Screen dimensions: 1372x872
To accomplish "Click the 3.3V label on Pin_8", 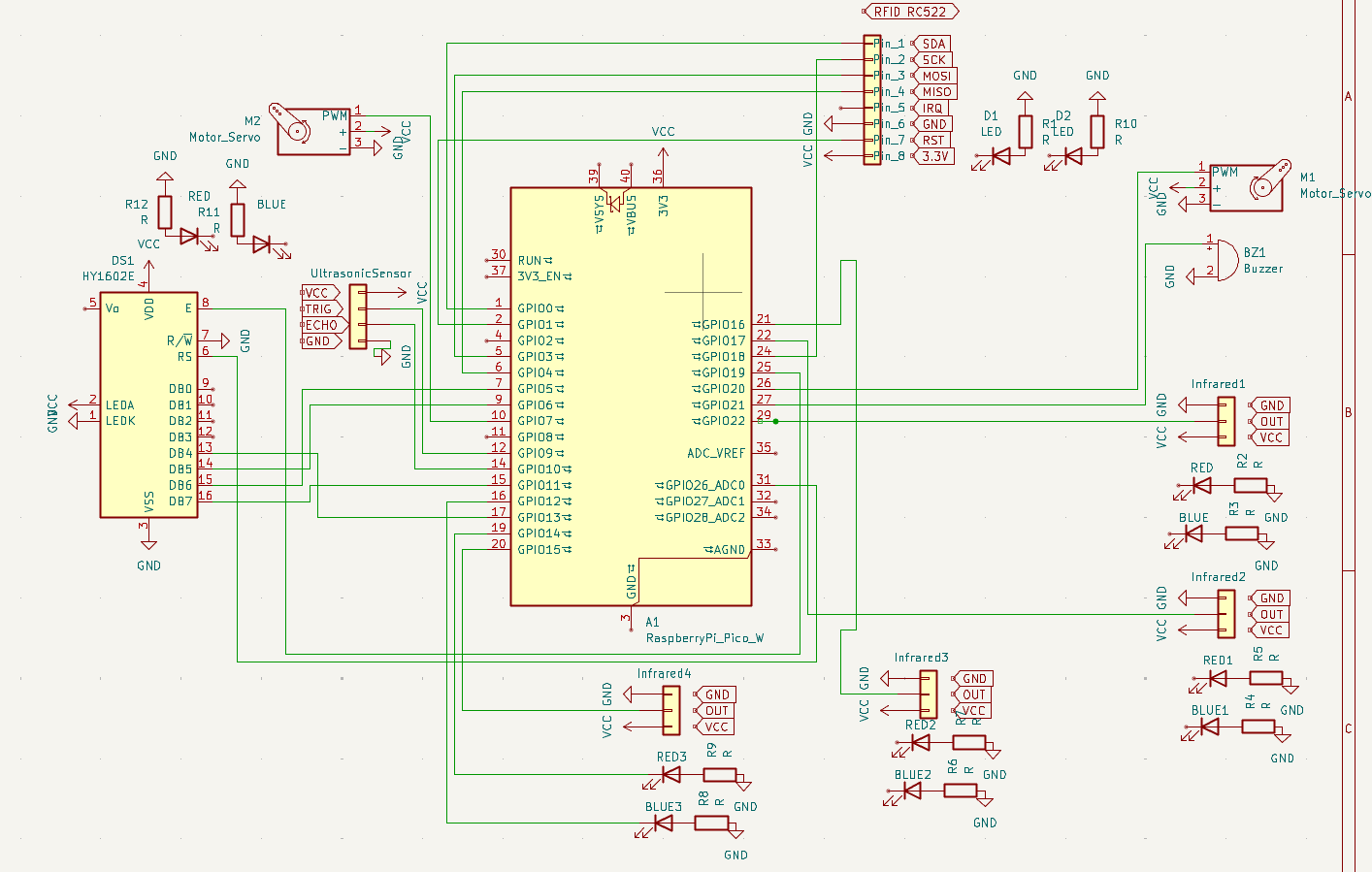I will click(934, 155).
